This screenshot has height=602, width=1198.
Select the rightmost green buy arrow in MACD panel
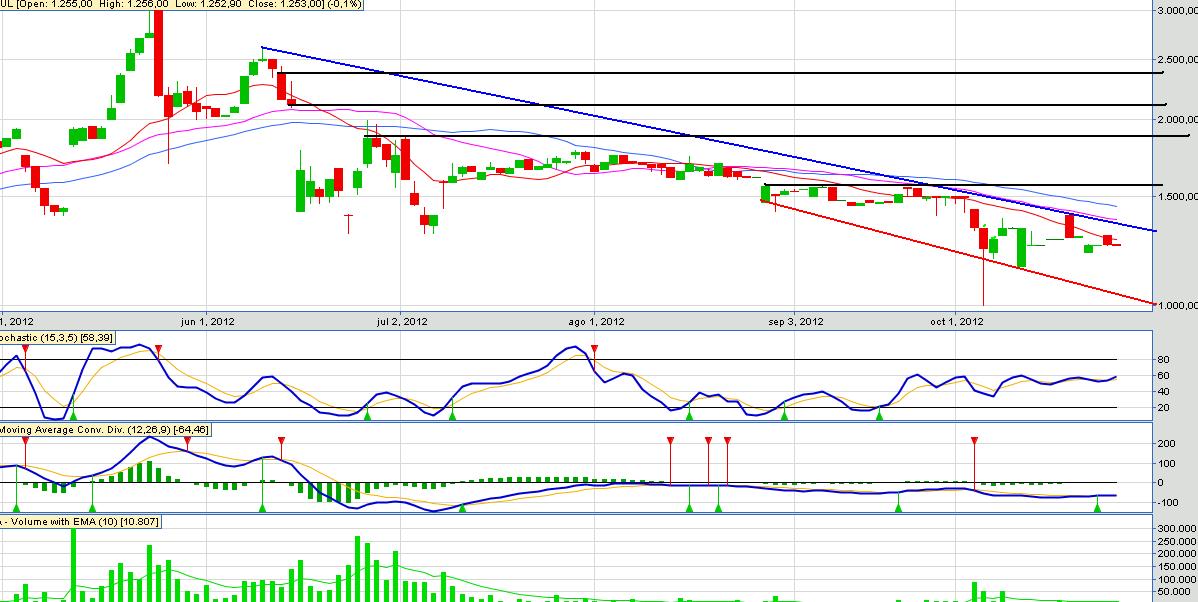[1097, 508]
